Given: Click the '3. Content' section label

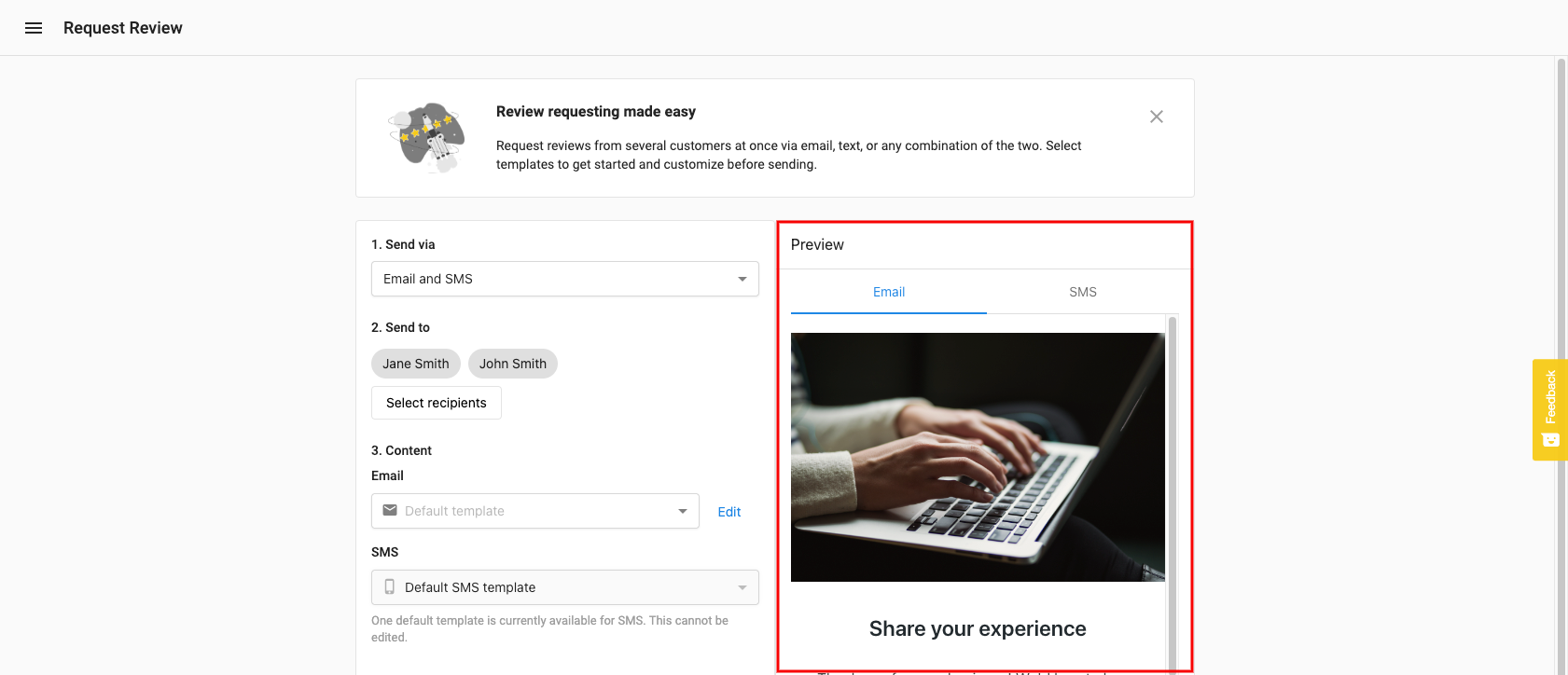Looking at the screenshot, I should click(401, 450).
